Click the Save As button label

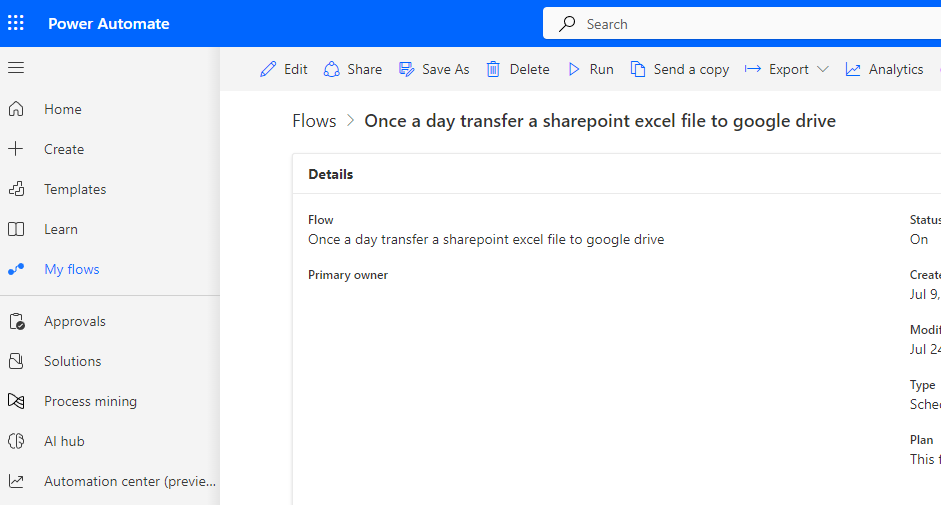[x=445, y=69]
